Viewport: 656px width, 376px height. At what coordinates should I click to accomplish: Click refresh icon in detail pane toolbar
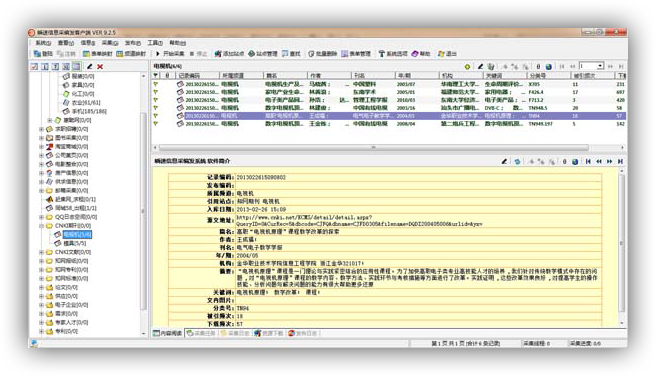(x=518, y=161)
